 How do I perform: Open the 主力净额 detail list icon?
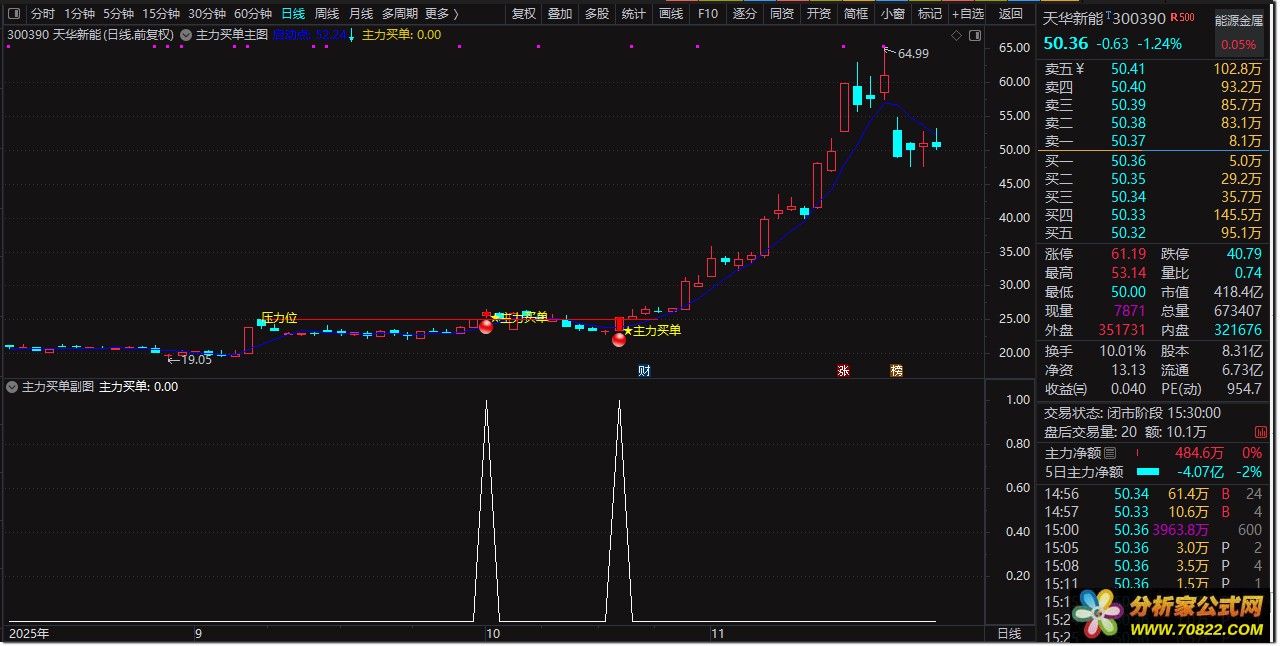(1110, 454)
